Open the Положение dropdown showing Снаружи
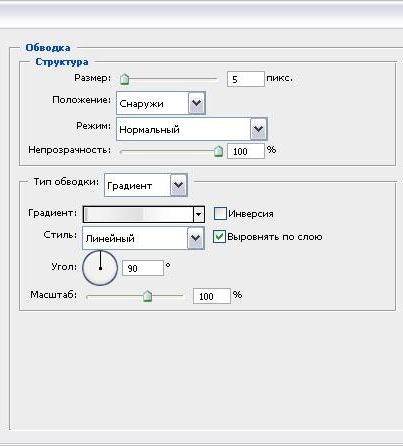Viewport: 403px width, 446px height. coord(161,103)
